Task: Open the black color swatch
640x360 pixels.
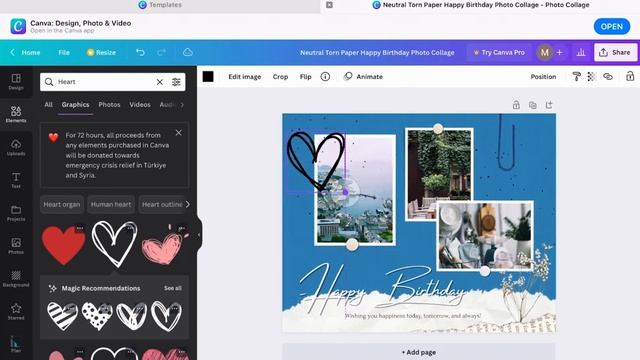Action: point(208,76)
